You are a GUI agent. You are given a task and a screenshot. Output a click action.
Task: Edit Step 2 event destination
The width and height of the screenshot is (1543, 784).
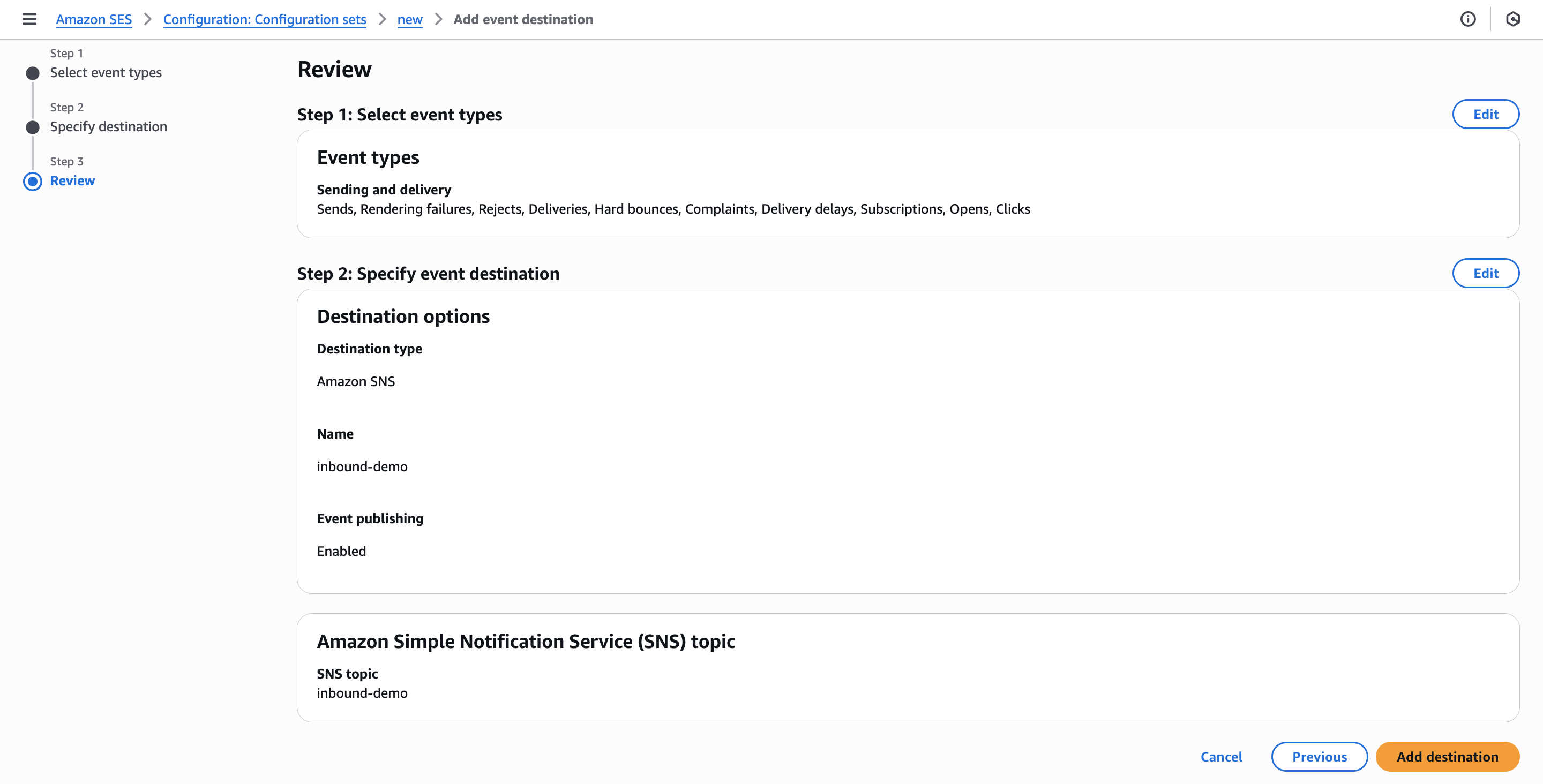(x=1485, y=273)
